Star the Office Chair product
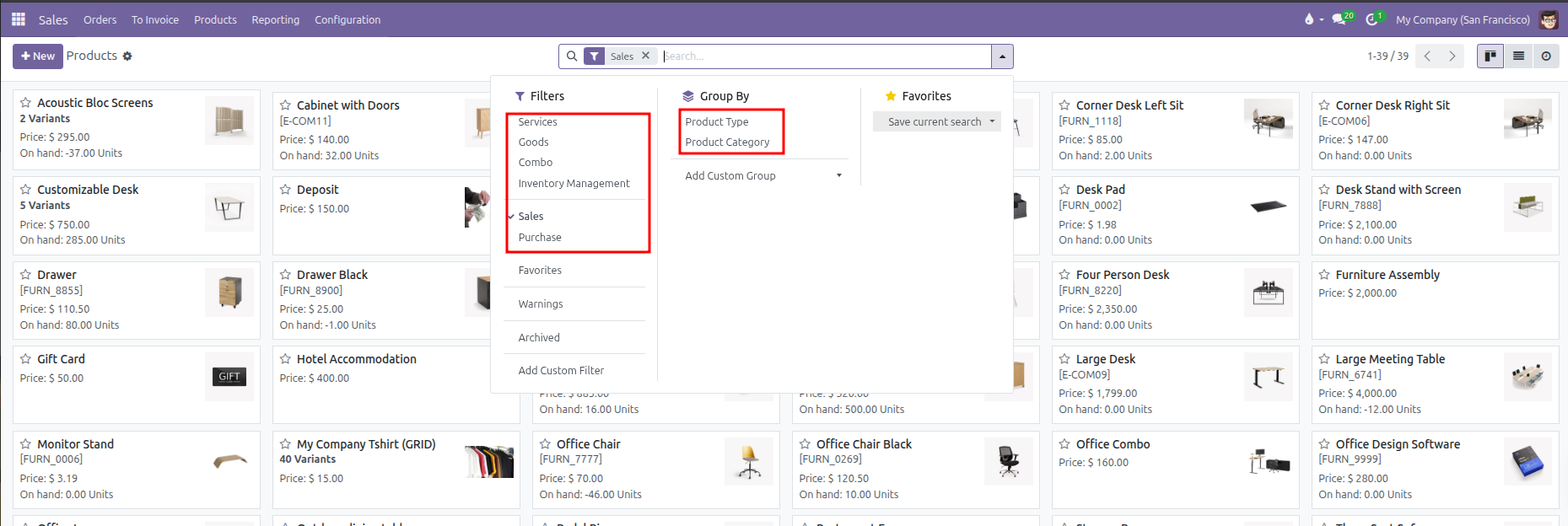Image resolution: width=1568 pixels, height=526 pixels. pyautogui.click(x=546, y=444)
